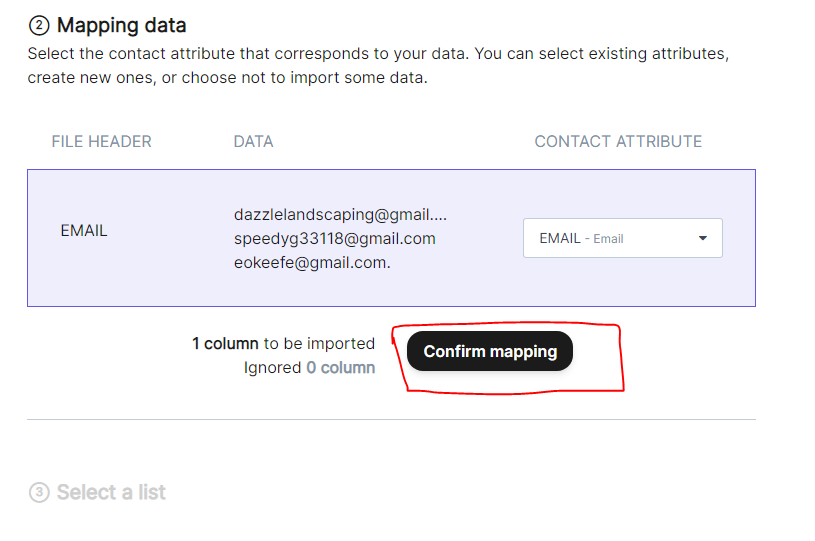
Task: Click the DATA column label
Action: (x=253, y=142)
